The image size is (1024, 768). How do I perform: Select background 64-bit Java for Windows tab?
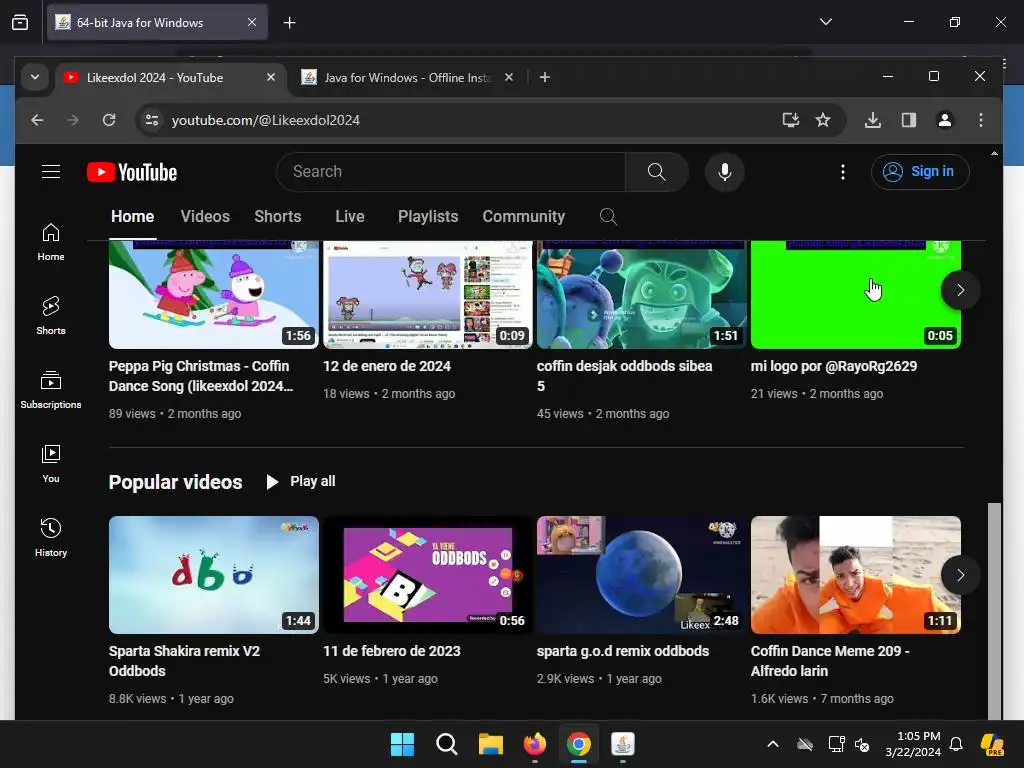pos(157,22)
